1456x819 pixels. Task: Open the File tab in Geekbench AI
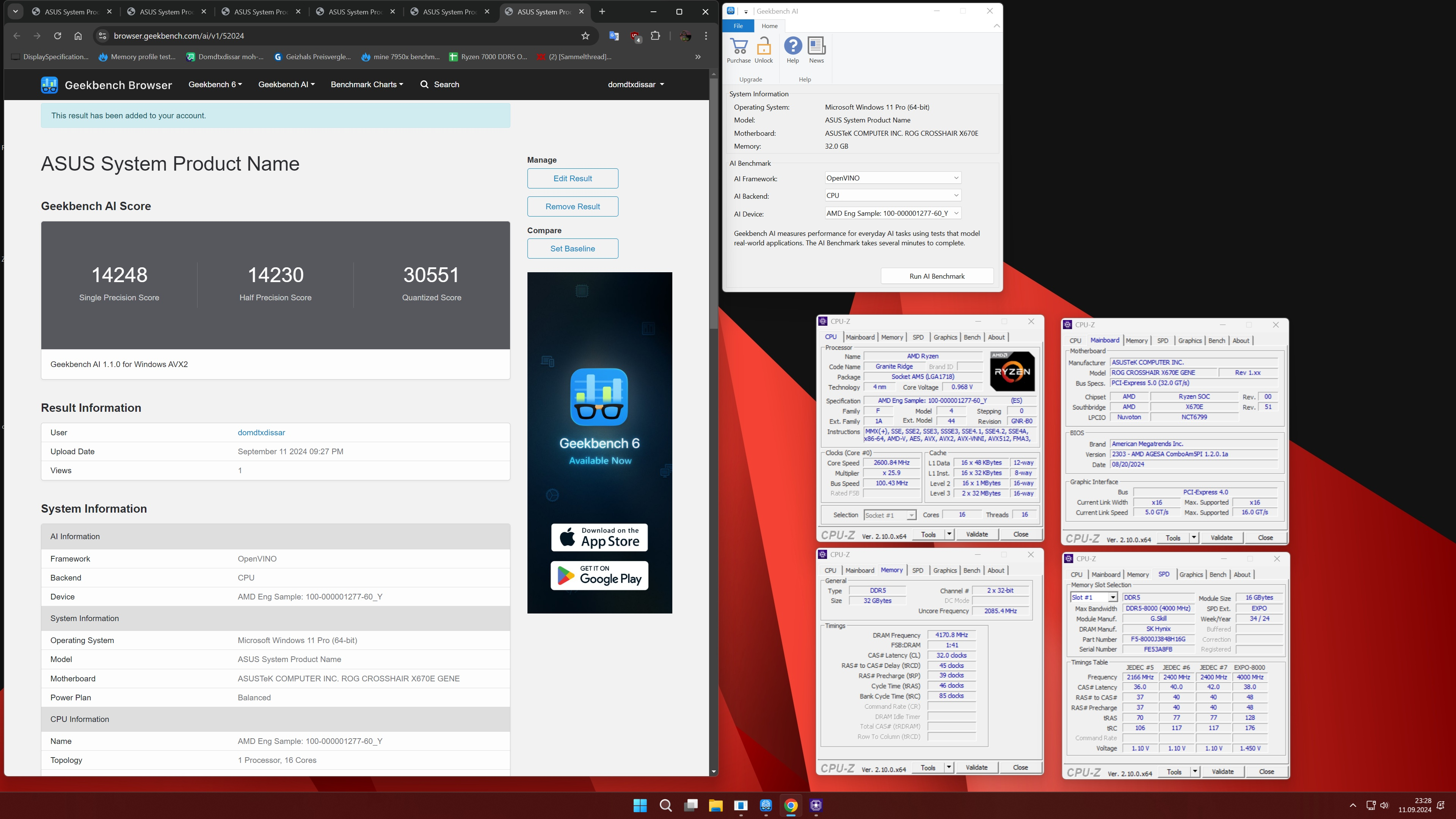pos(737,26)
